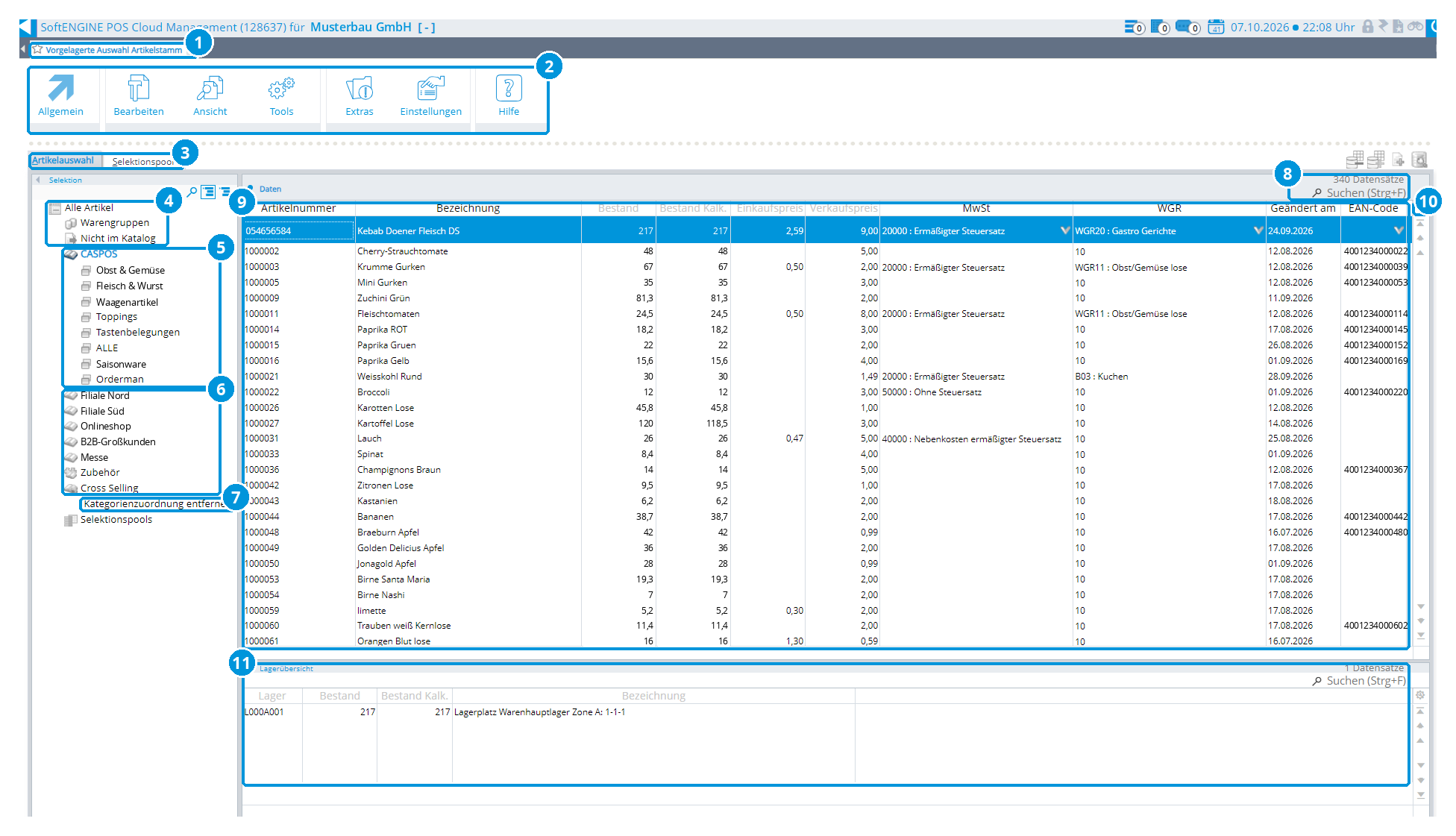This screenshot has width=1456, height=836.
Task: Open the Tools gear menu
Action: click(x=281, y=96)
